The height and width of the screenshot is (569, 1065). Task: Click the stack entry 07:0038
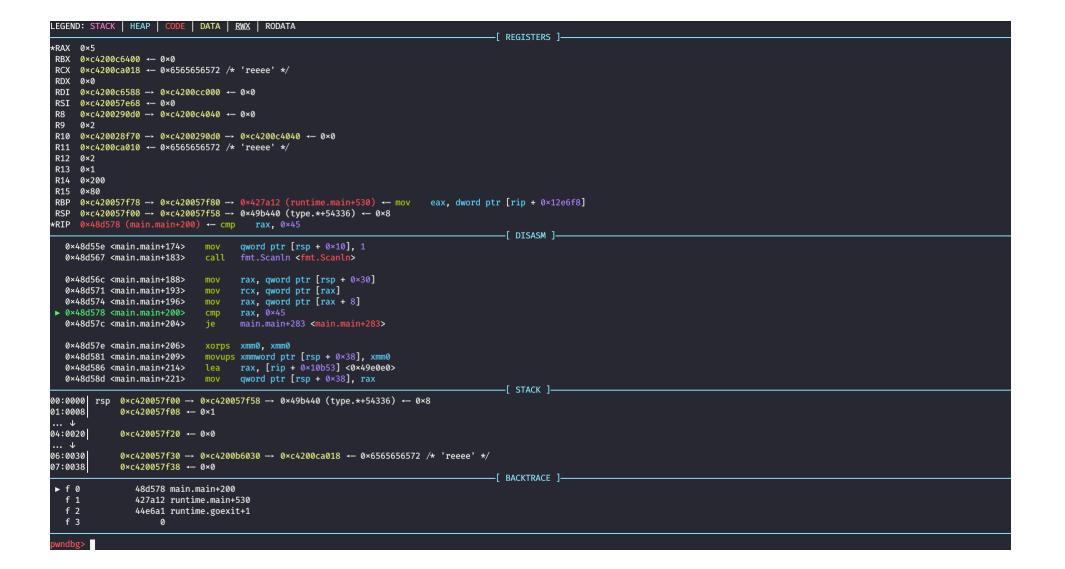click(133, 467)
